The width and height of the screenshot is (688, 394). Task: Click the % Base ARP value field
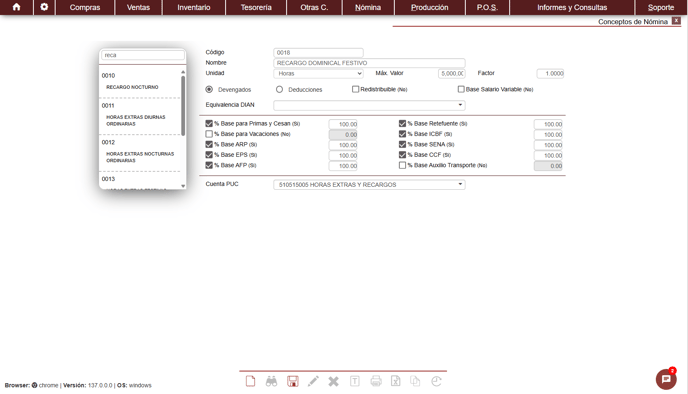(x=343, y=145)
